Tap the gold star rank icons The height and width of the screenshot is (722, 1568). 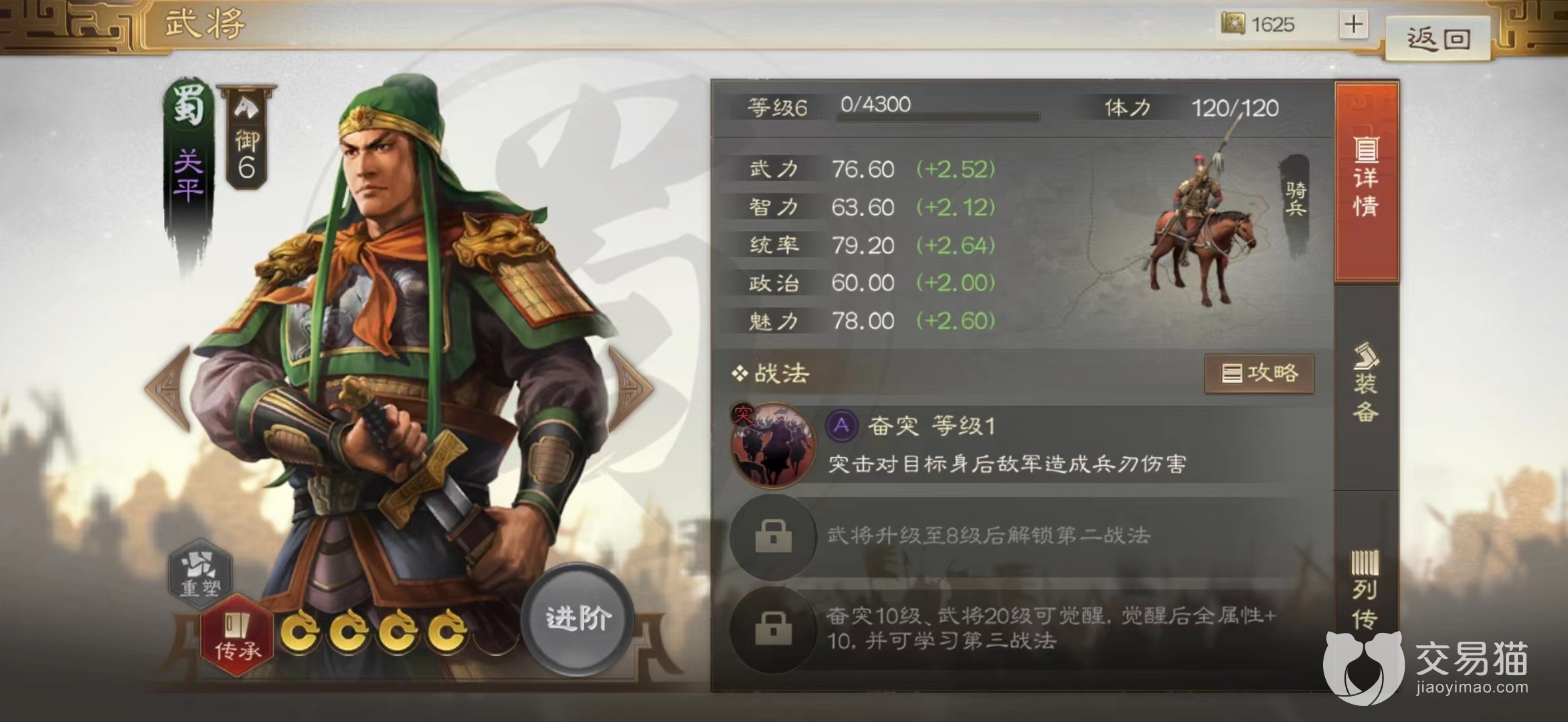pyautogui.click(x=374, y=631)
